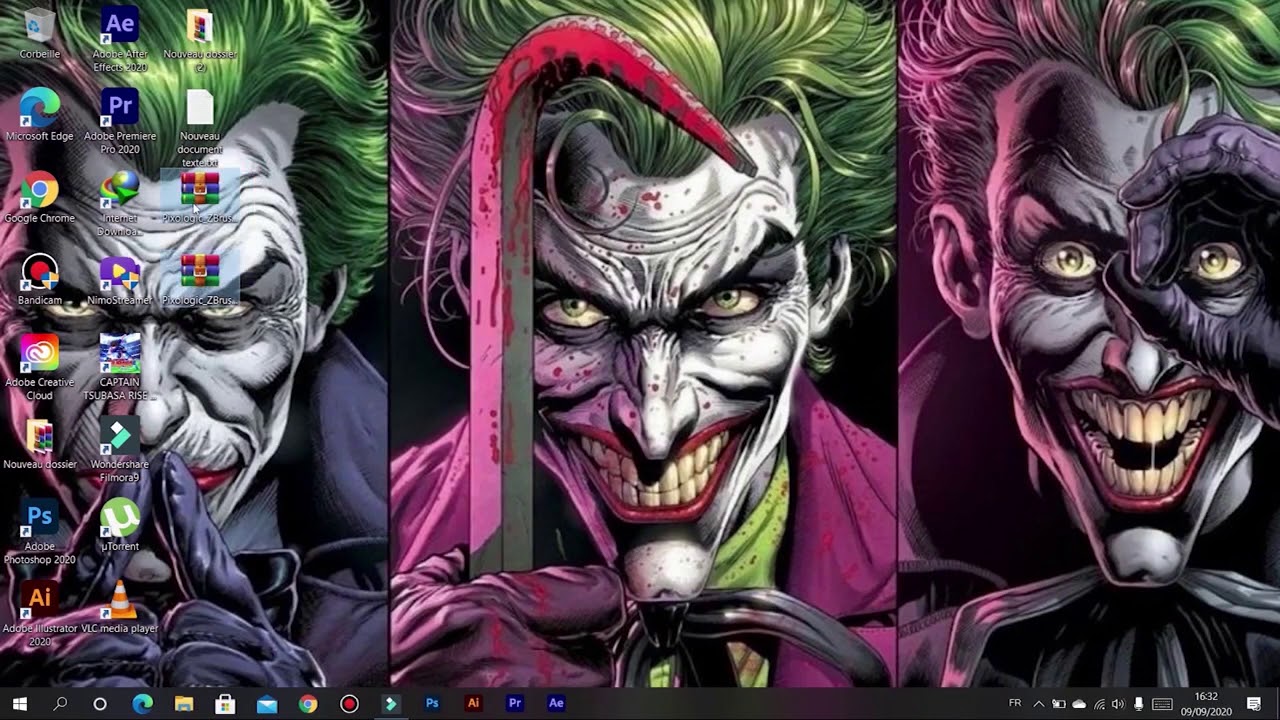Image resolution: width=1280 pixels, height=720 pixels.
Task: Open the Corbeille recycle bin icon
Action: [x=40, y=33]
